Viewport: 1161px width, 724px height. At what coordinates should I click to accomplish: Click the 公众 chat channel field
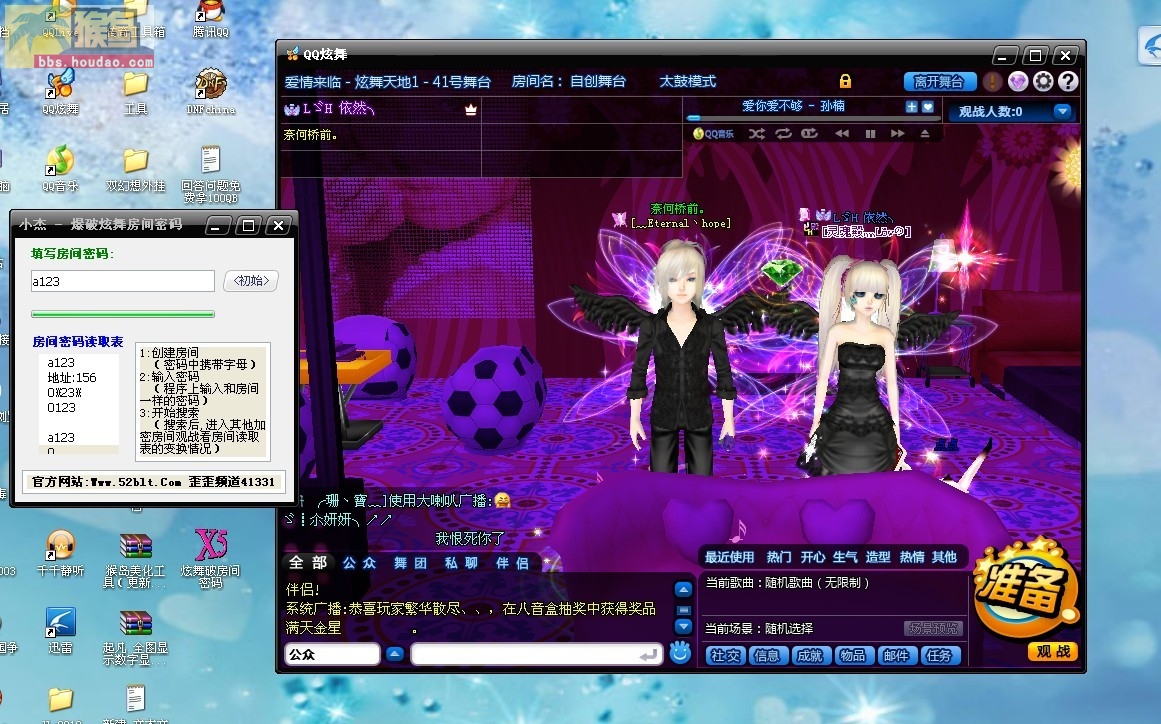[332, 654]
